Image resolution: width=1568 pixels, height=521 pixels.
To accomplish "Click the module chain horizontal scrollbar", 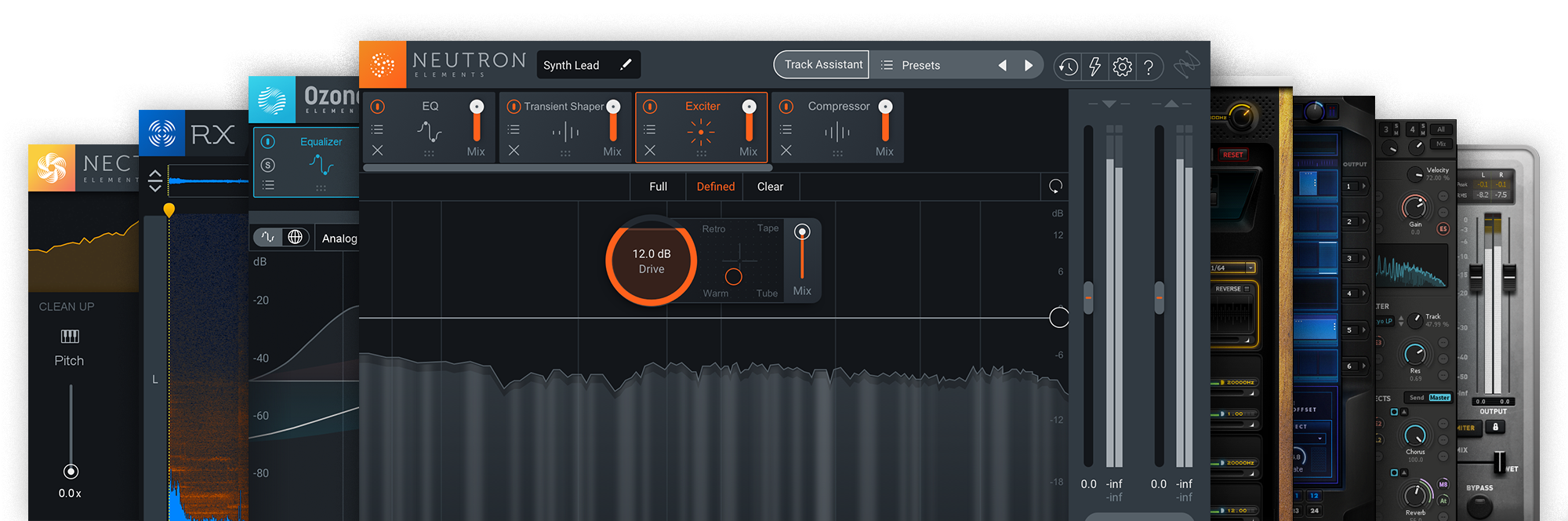I will click(568, 168).
